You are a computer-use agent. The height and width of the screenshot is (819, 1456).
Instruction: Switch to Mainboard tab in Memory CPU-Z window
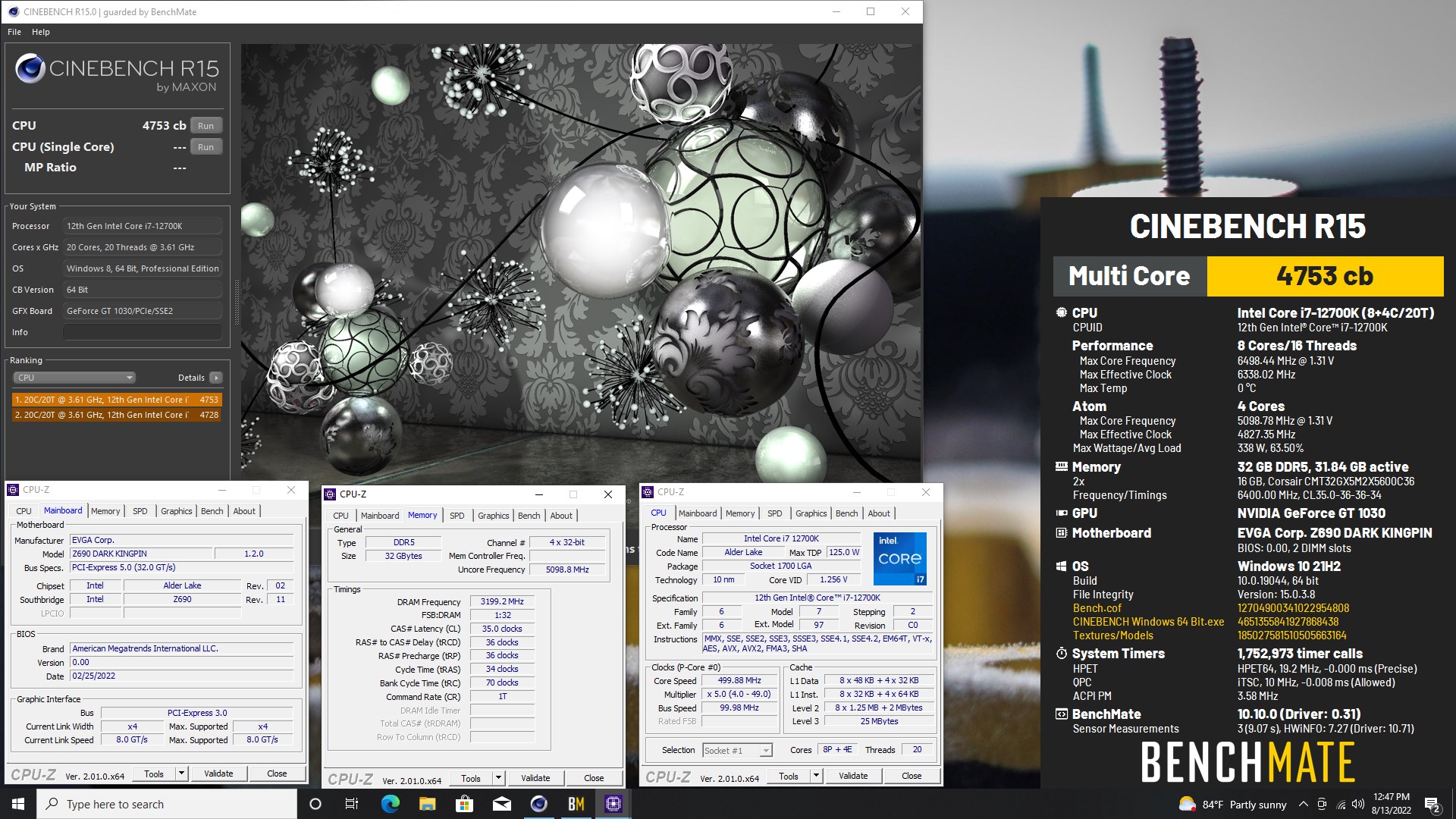pos(380,516)
